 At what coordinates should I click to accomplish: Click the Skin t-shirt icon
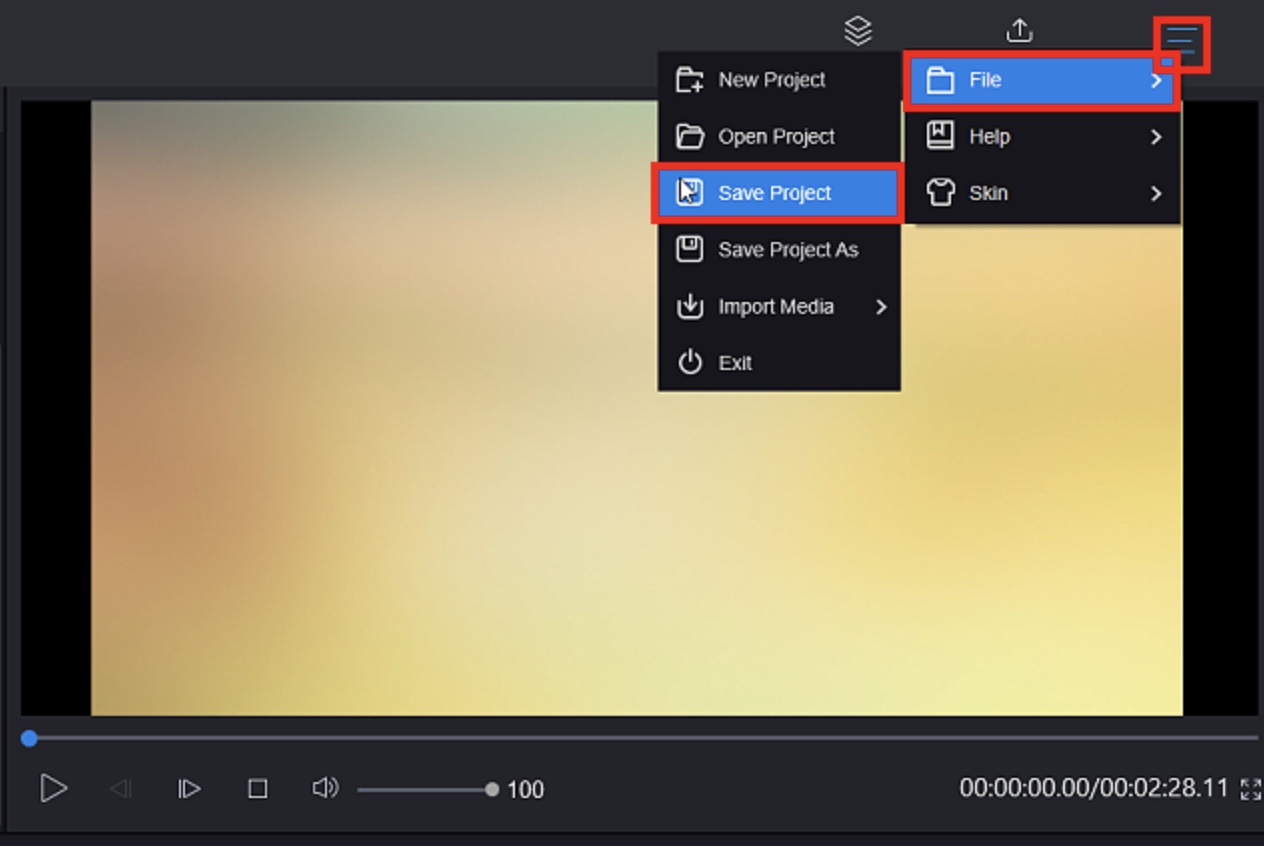coord(940,192)
